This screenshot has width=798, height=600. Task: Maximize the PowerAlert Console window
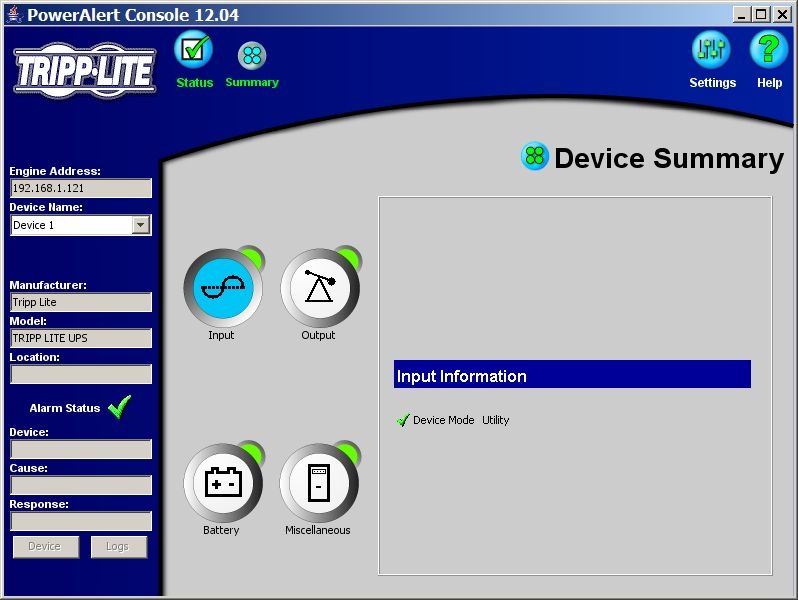click(761, 14)
